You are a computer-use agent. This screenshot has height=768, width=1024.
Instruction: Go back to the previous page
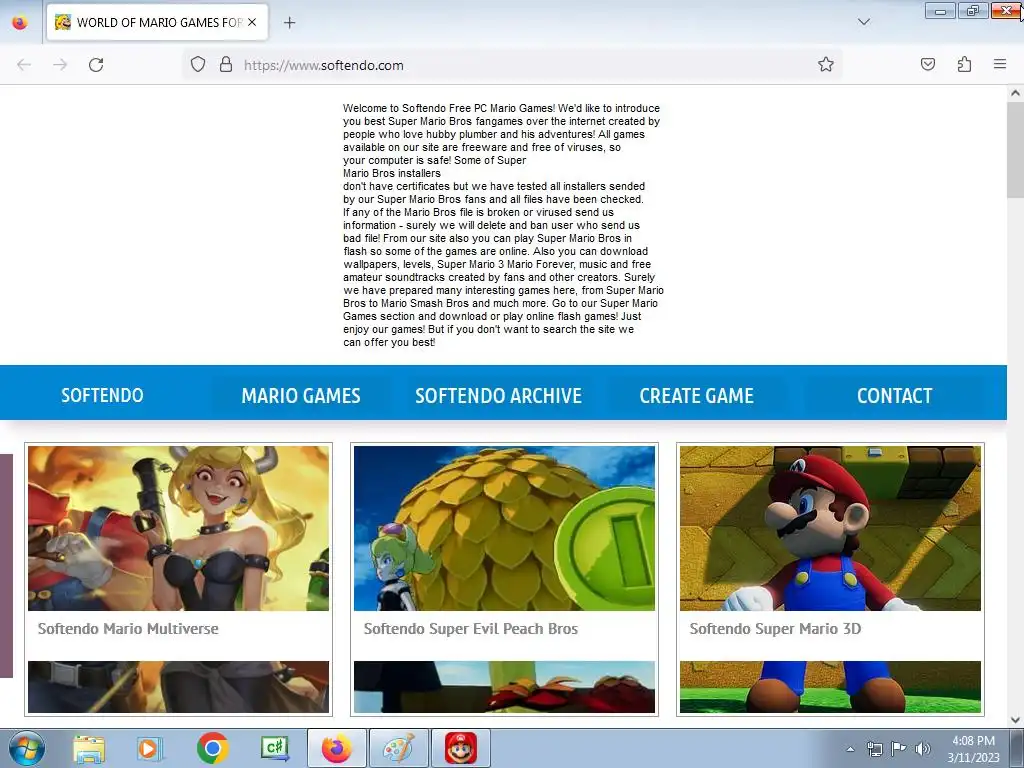click(x=24, y=65)
